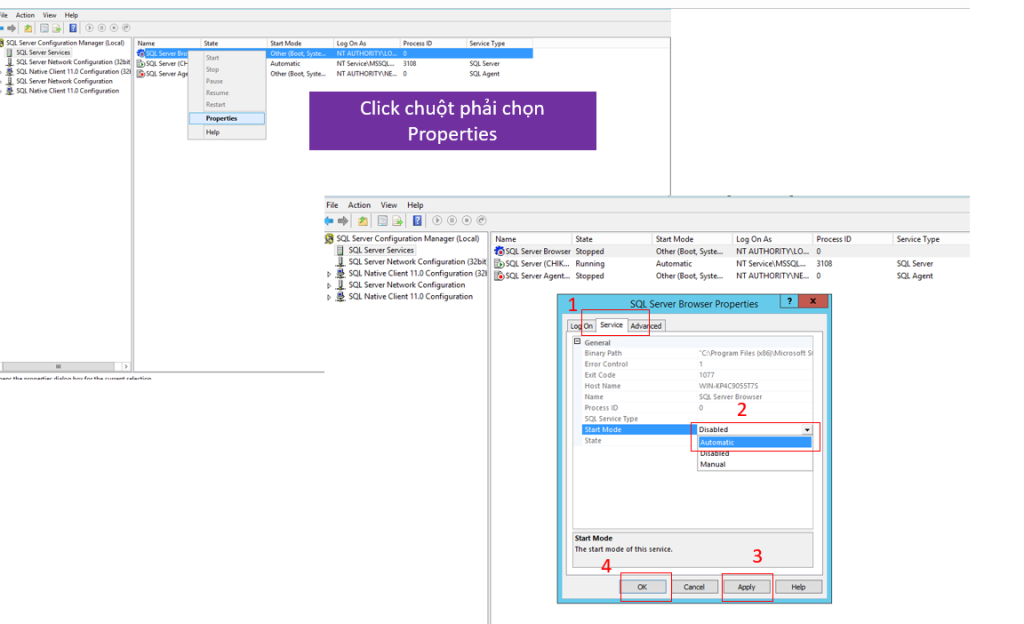Open the blue Help icon in background window toolbar
The width and height of the screenshot is (1024, 624).
[x=73, y=28]
